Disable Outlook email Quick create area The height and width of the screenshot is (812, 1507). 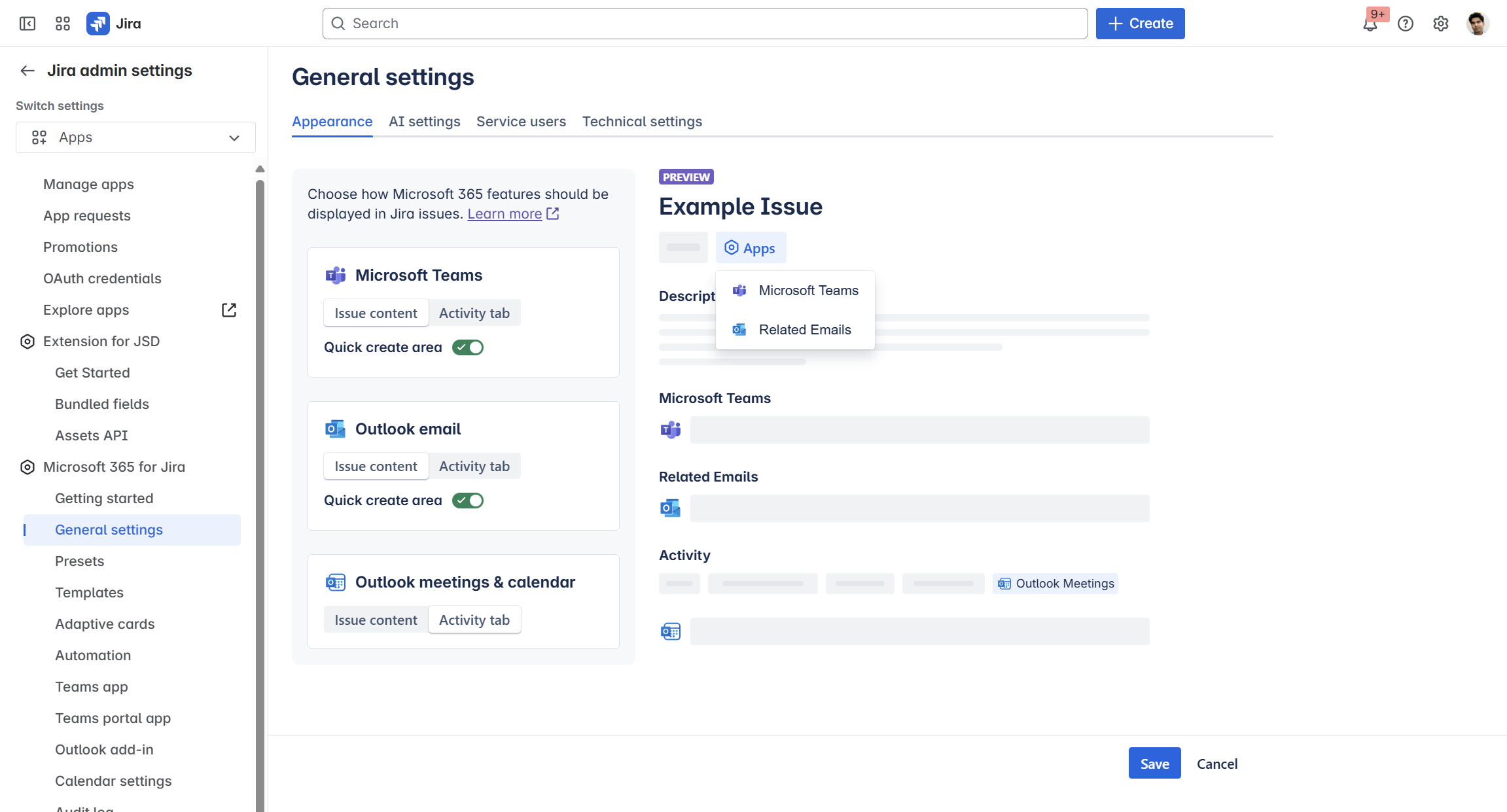[x=468, y=501]
